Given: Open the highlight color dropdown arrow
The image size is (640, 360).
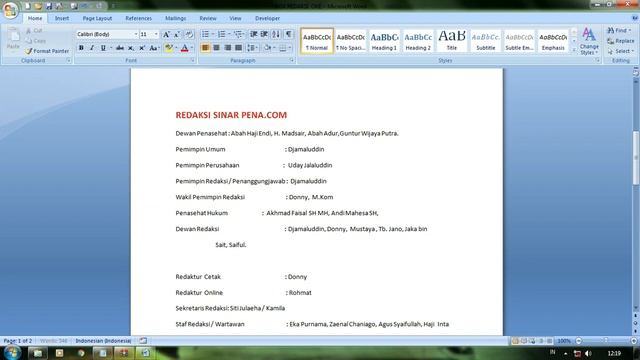Looking at the screenshot, I should tap(176, 48).
